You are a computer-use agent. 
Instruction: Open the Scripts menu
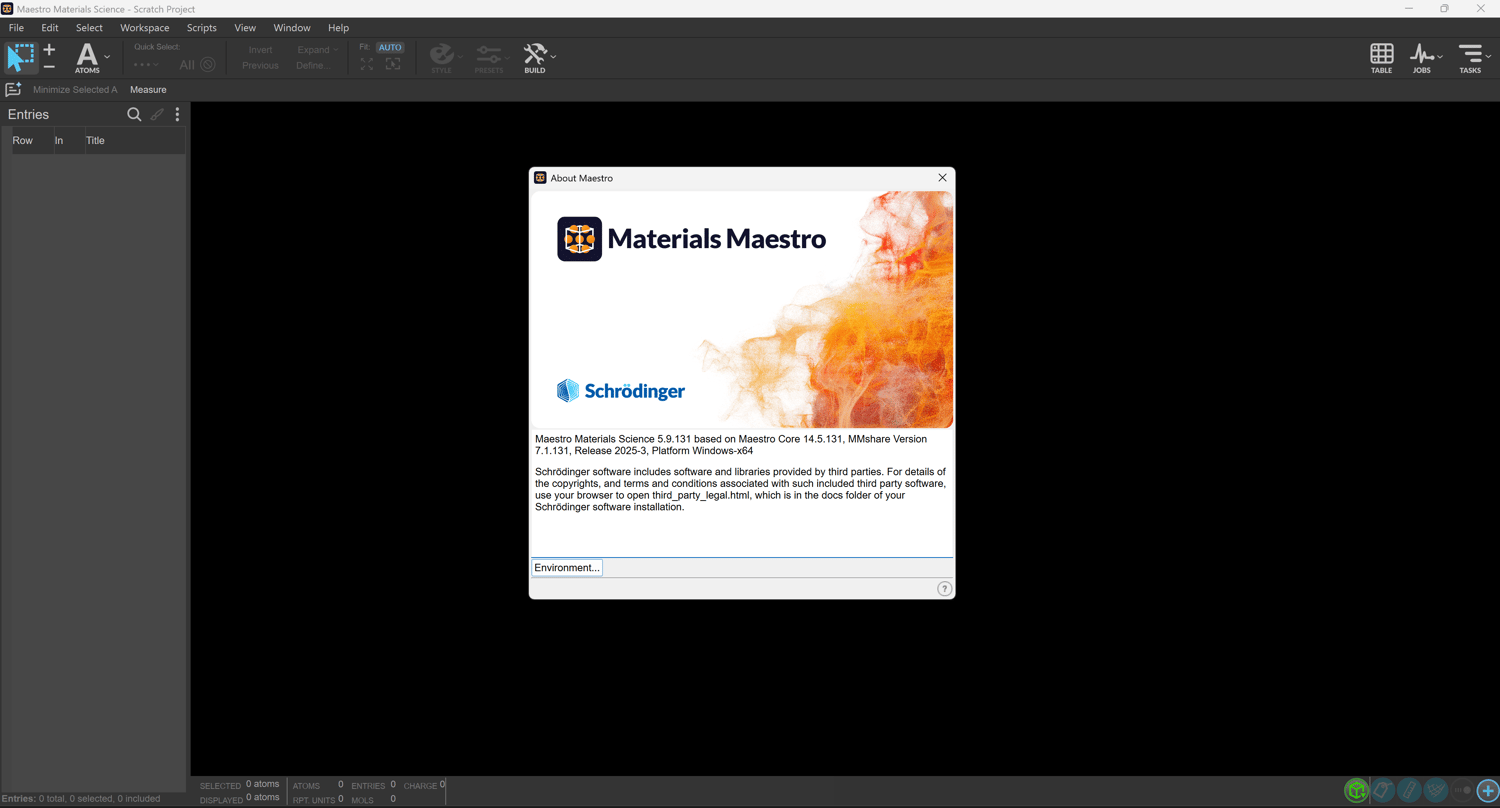coord(202,28)
